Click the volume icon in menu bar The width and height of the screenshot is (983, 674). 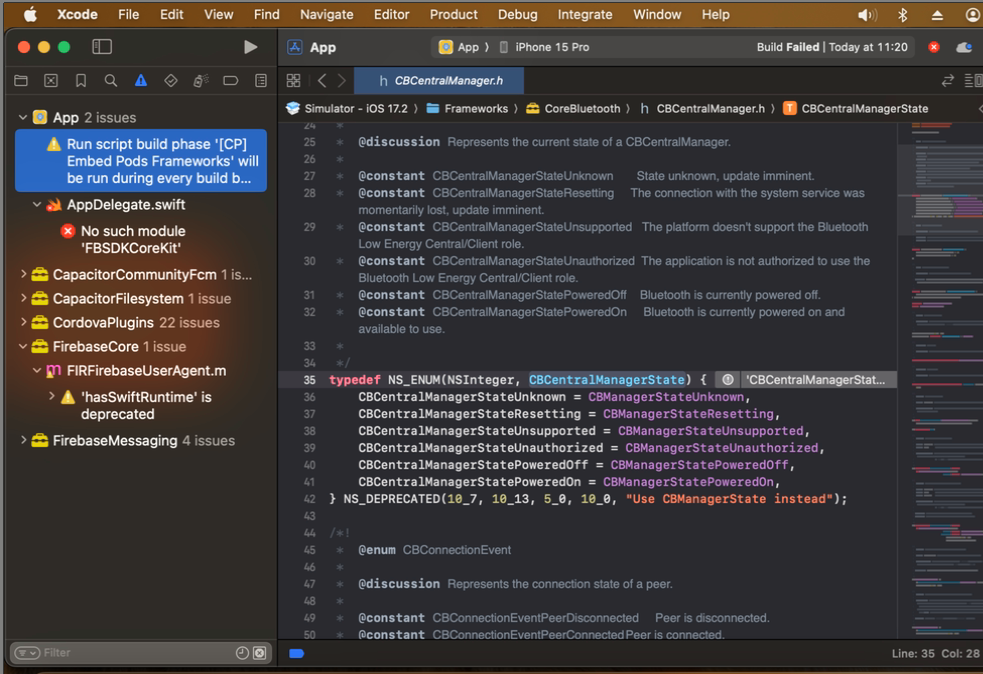867,15
